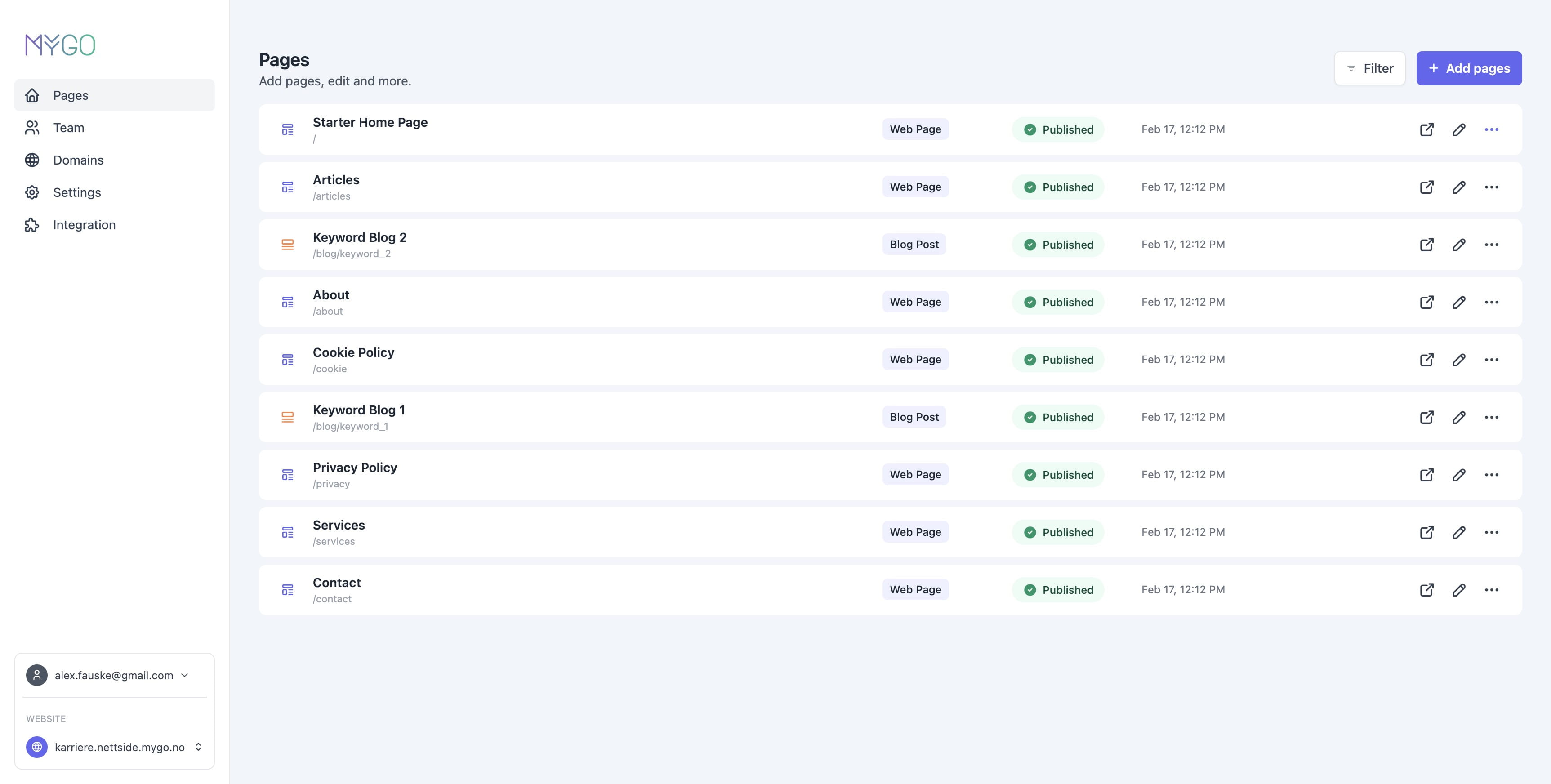
Task: Open Starter Home Page in new tab icon
Action: 1426,129
